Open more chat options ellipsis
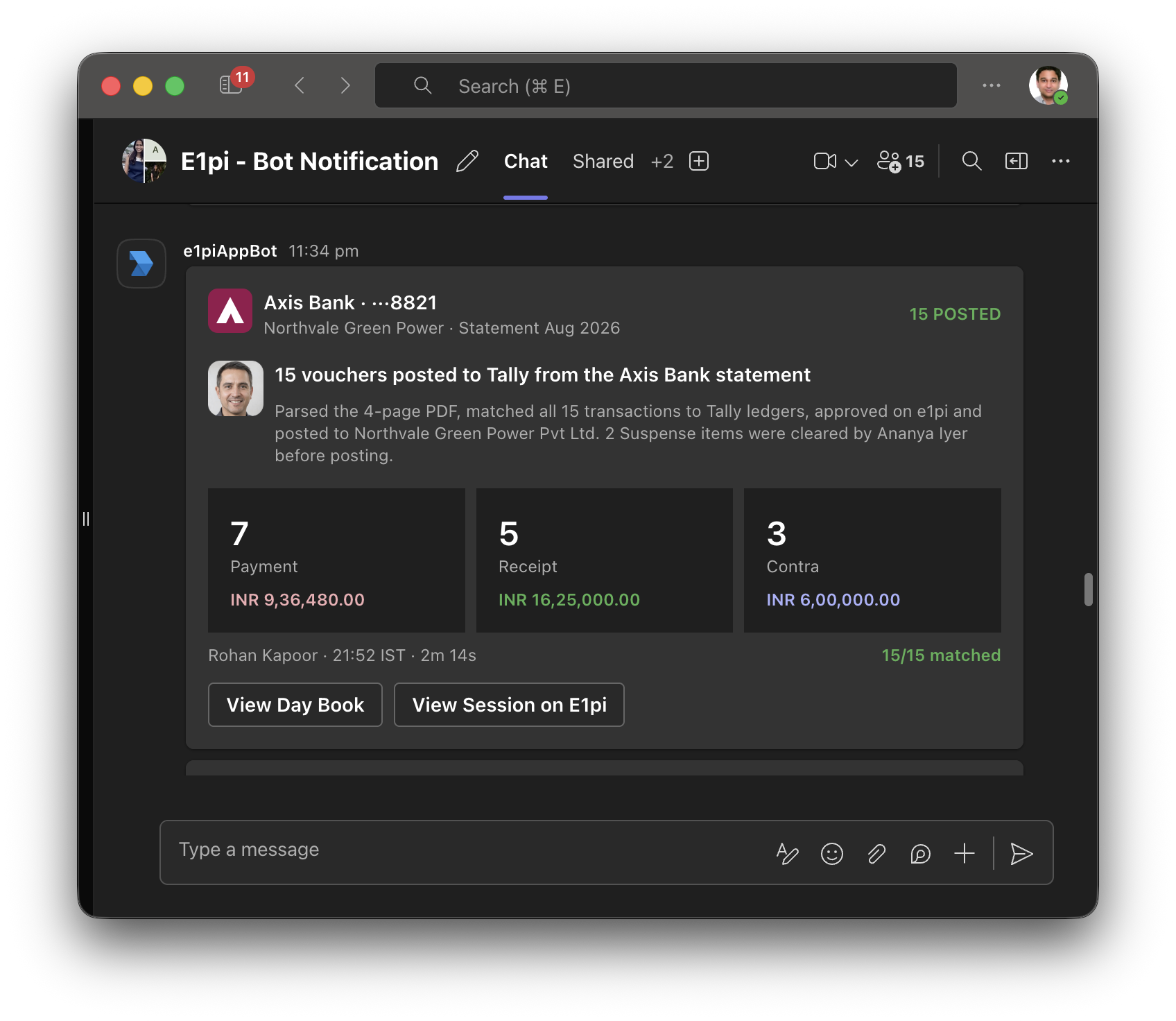The image size is (1176, 1021). point(1061,161)
